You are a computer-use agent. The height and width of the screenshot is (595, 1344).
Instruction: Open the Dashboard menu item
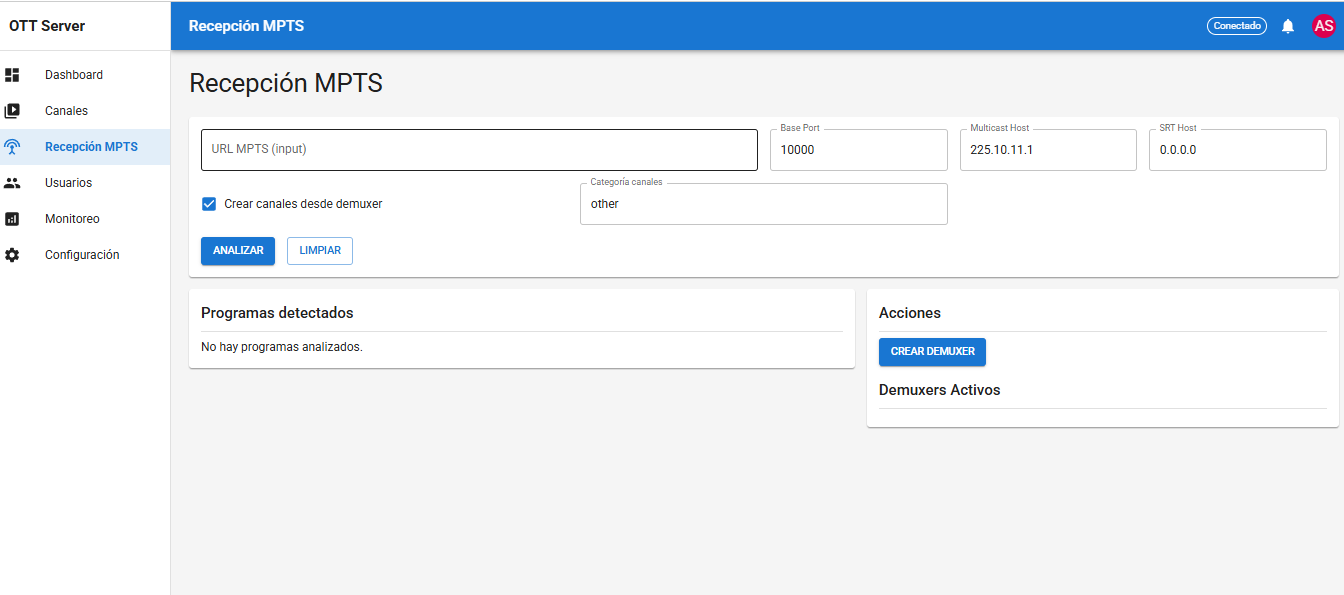click(x=85, y=75)
